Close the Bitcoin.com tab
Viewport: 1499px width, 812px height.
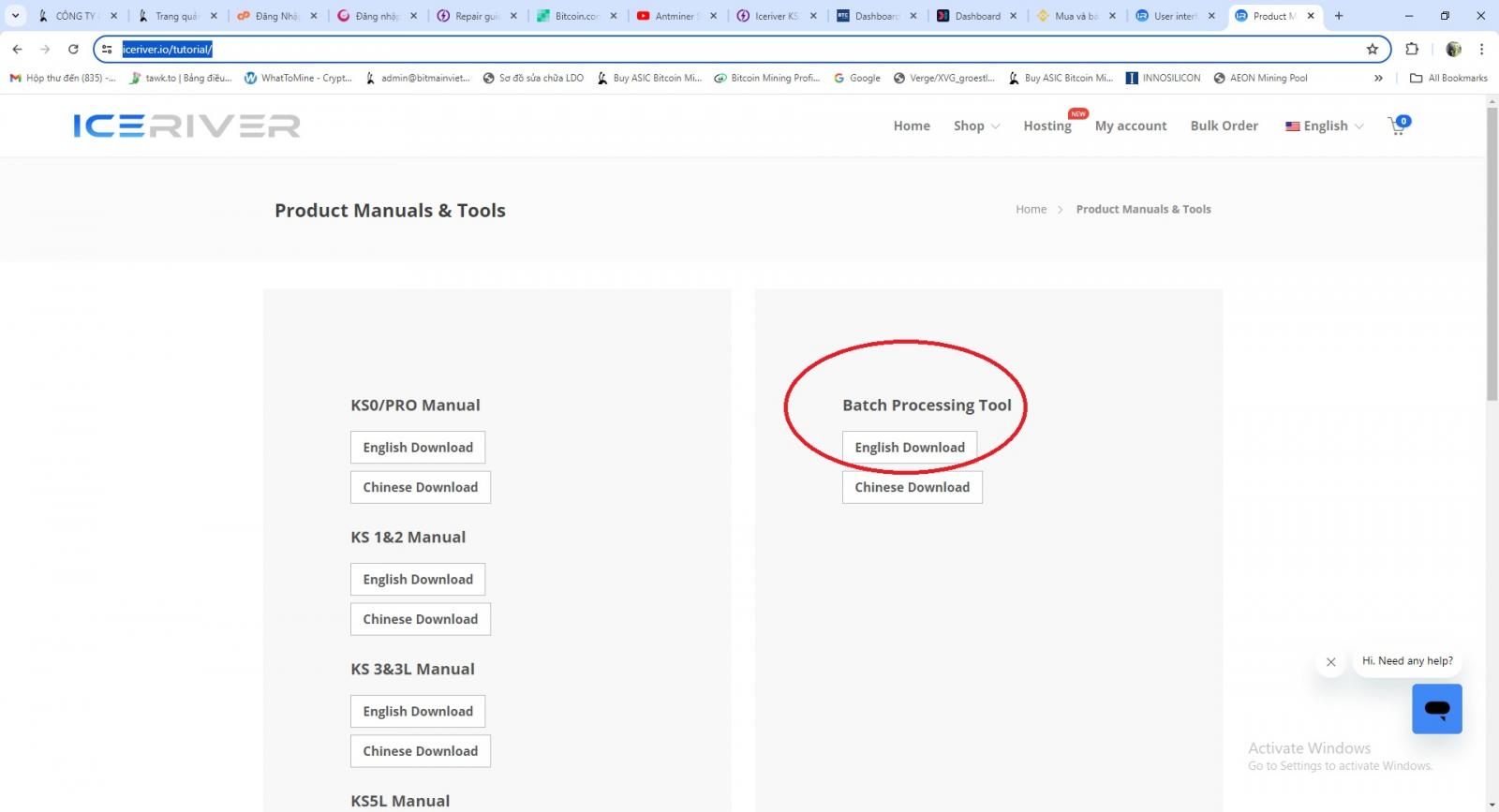[x=614, y=16]
